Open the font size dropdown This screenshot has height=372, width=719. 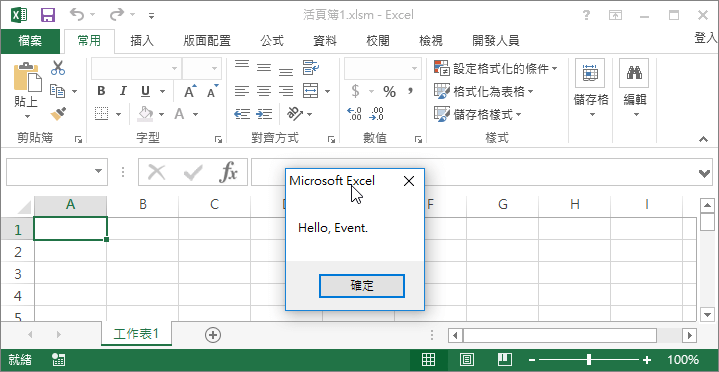pyautogui.click(x=215, y=68)
